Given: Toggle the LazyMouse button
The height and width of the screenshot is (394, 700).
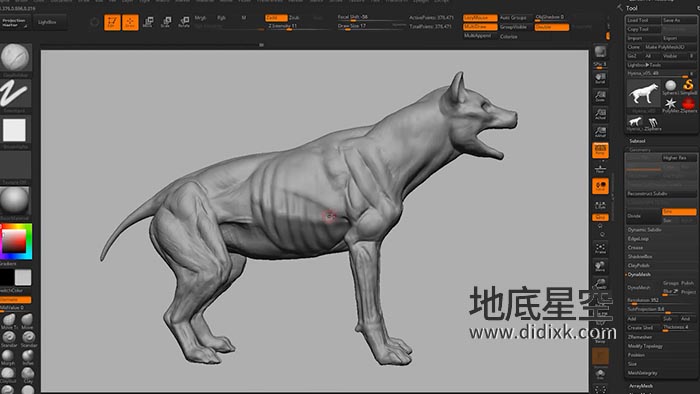Looking at the screenshot, I should point(480,18).
